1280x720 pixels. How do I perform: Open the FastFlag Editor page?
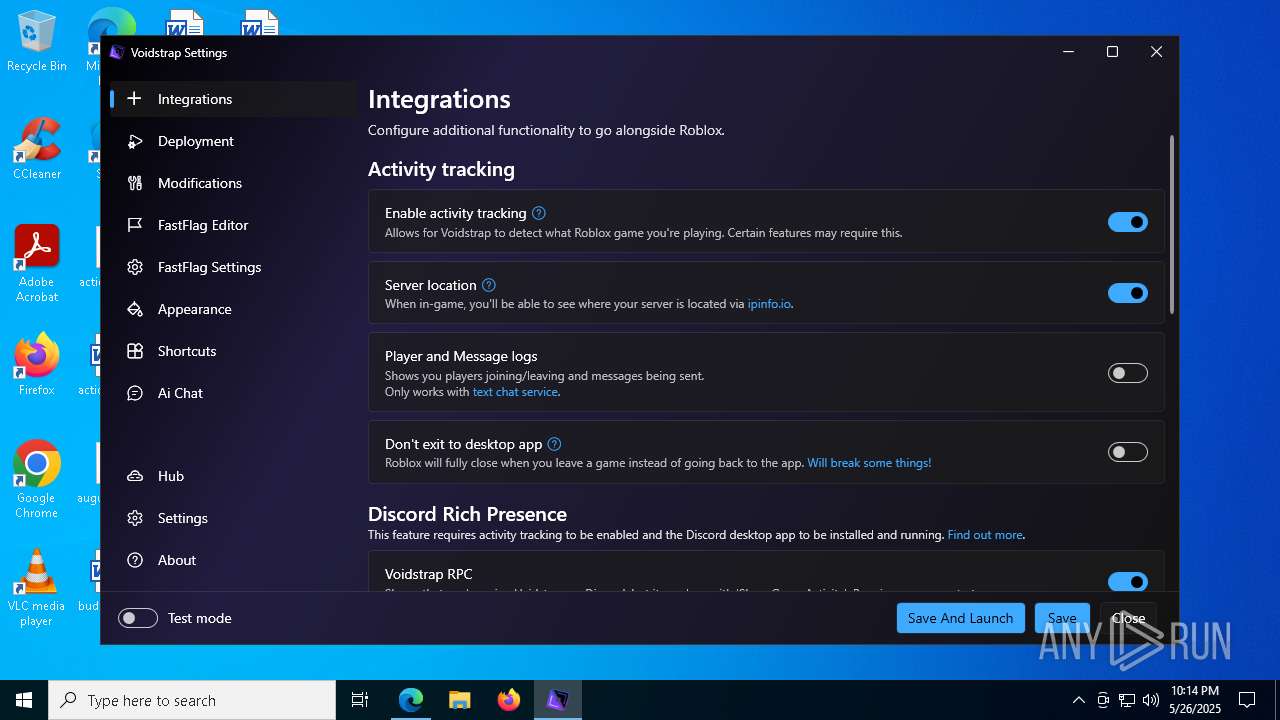[x=233, y=225]
